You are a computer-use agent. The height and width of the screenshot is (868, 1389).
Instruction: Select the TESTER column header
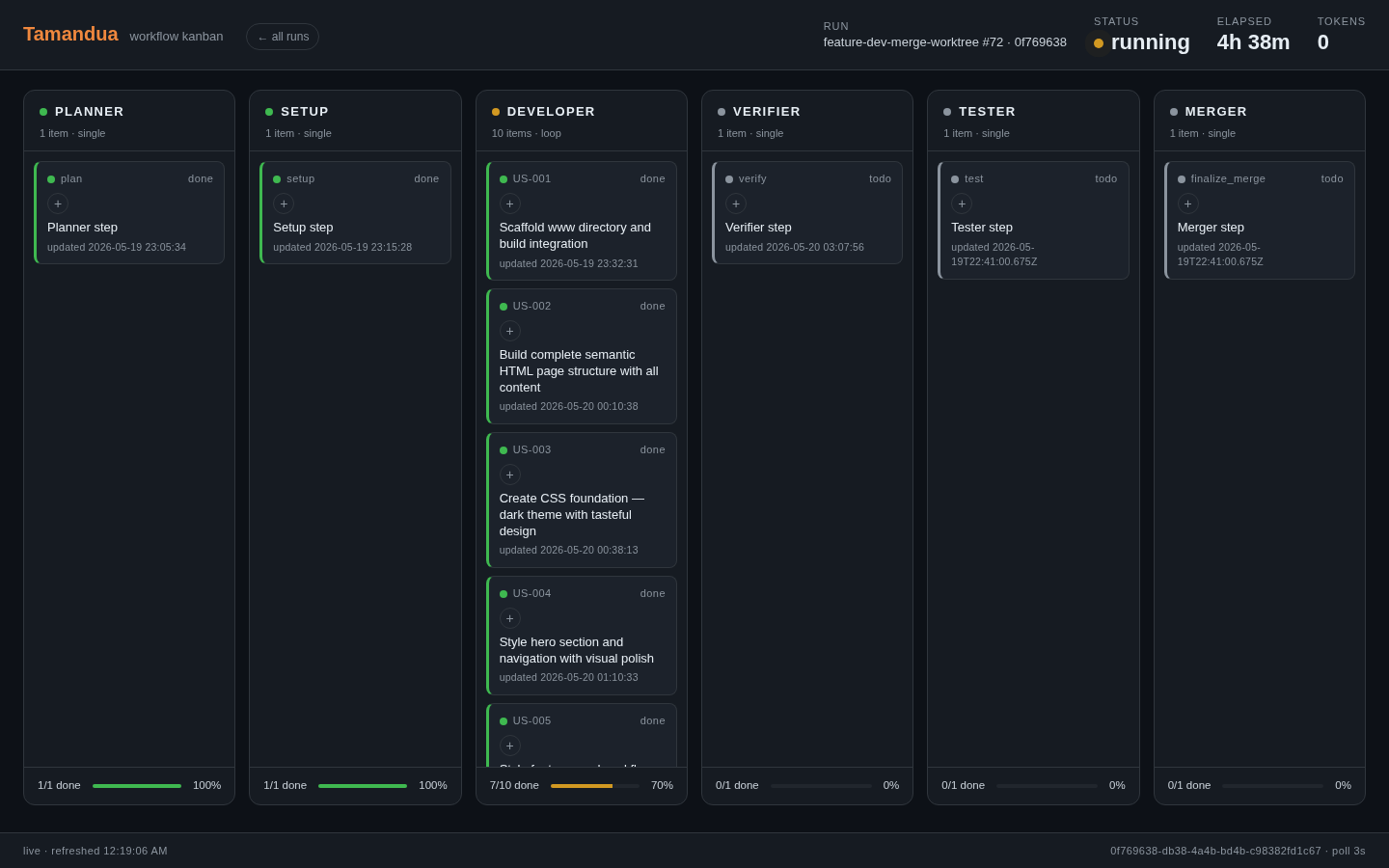[988, 112]
